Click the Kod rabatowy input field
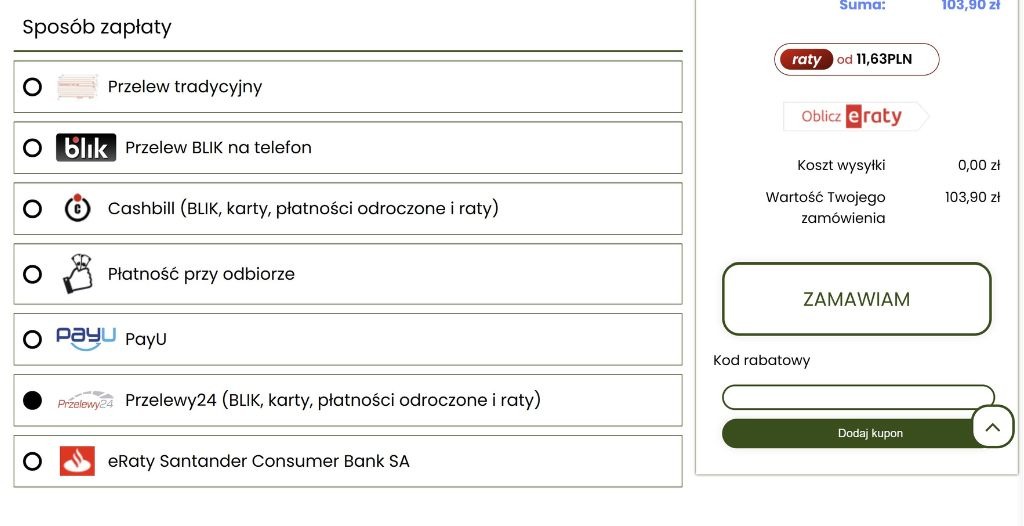This screenshot has width=1024, height=526. pyautogui.click(x=858, y=397)
